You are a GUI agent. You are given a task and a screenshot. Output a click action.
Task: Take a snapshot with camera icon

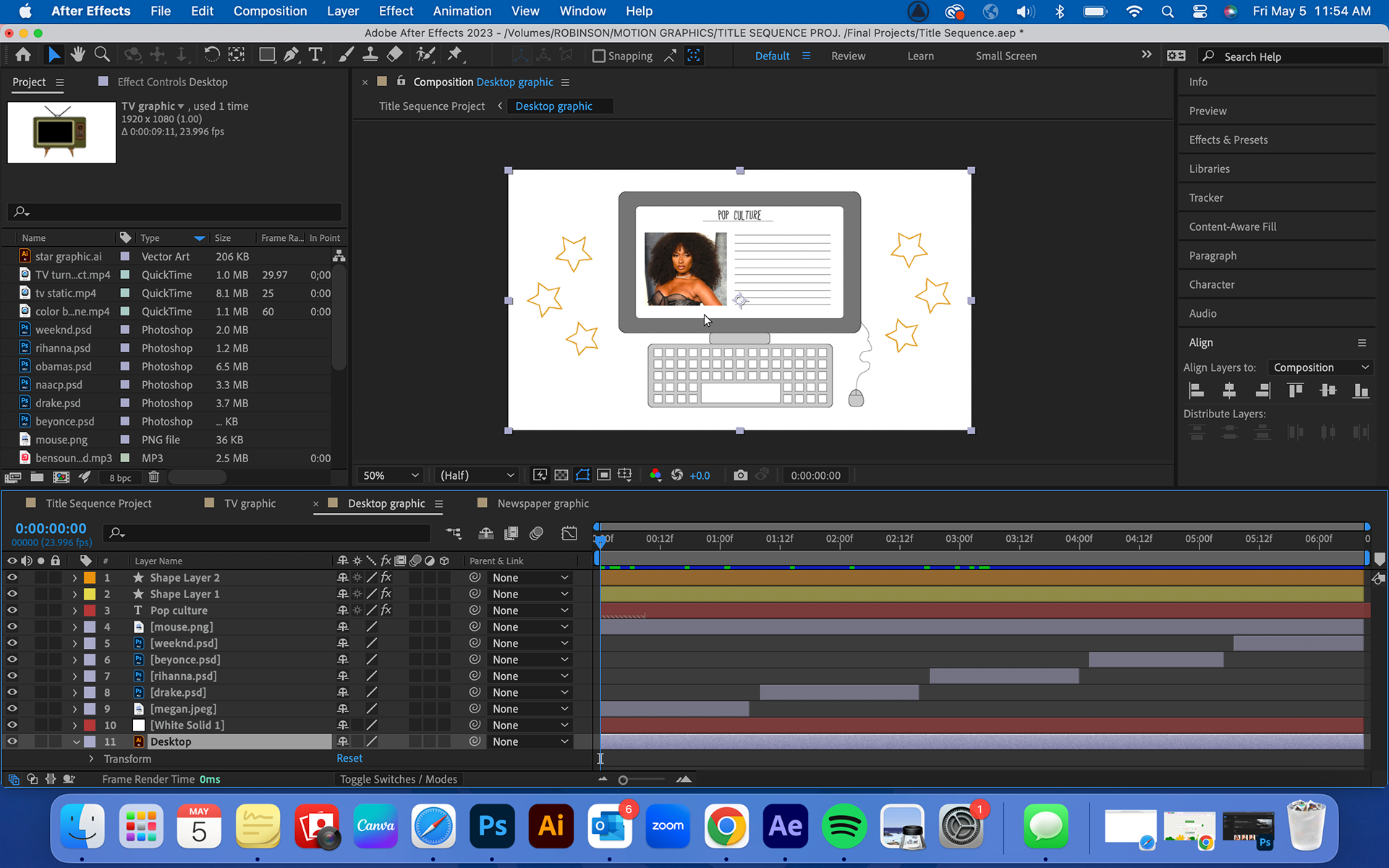740,475
